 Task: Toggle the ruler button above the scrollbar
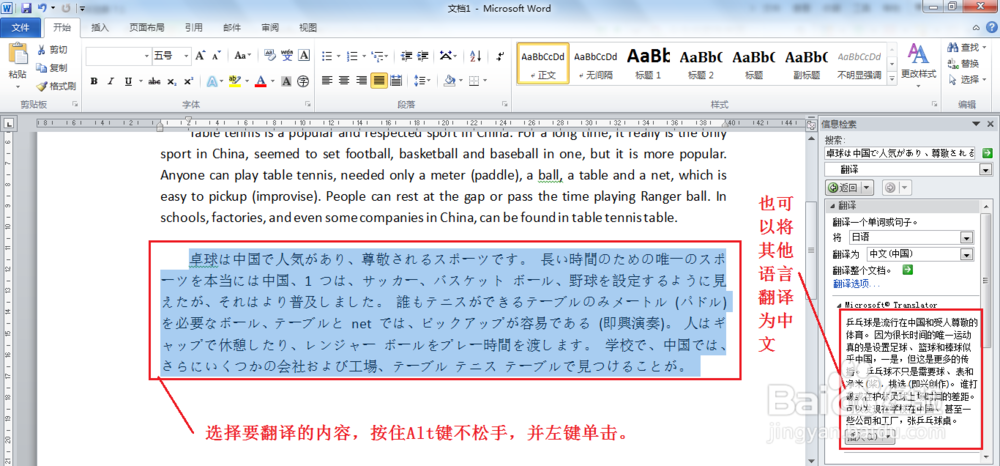click(811, 124)
